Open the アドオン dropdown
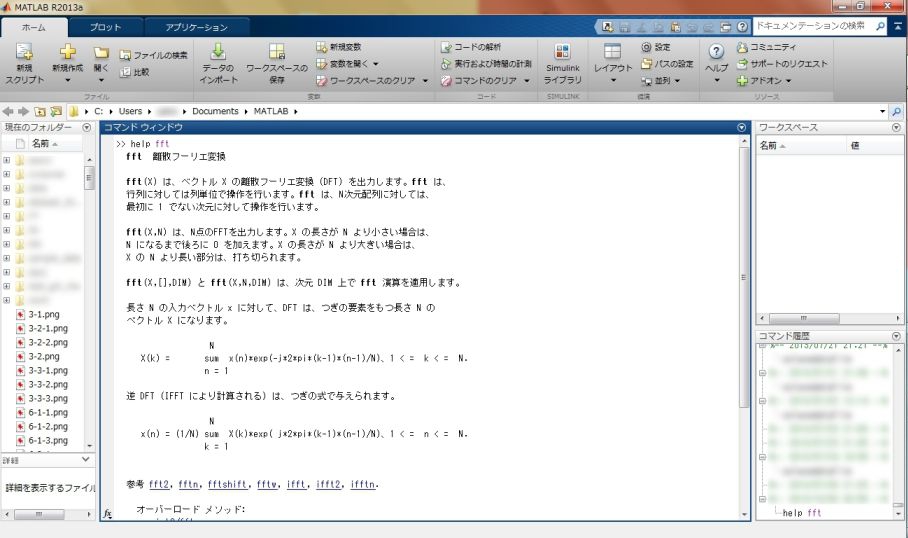The image size is (908, 538). pyautogui.click(x=788, y=81)
